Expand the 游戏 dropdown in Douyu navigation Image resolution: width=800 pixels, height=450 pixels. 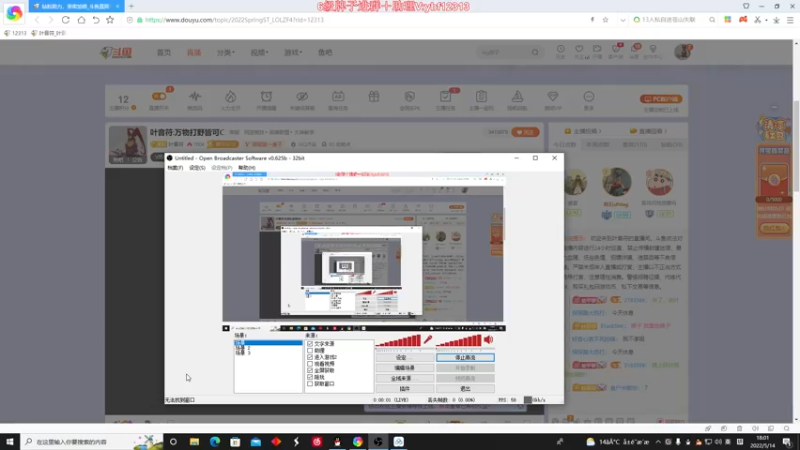[293, 52]
